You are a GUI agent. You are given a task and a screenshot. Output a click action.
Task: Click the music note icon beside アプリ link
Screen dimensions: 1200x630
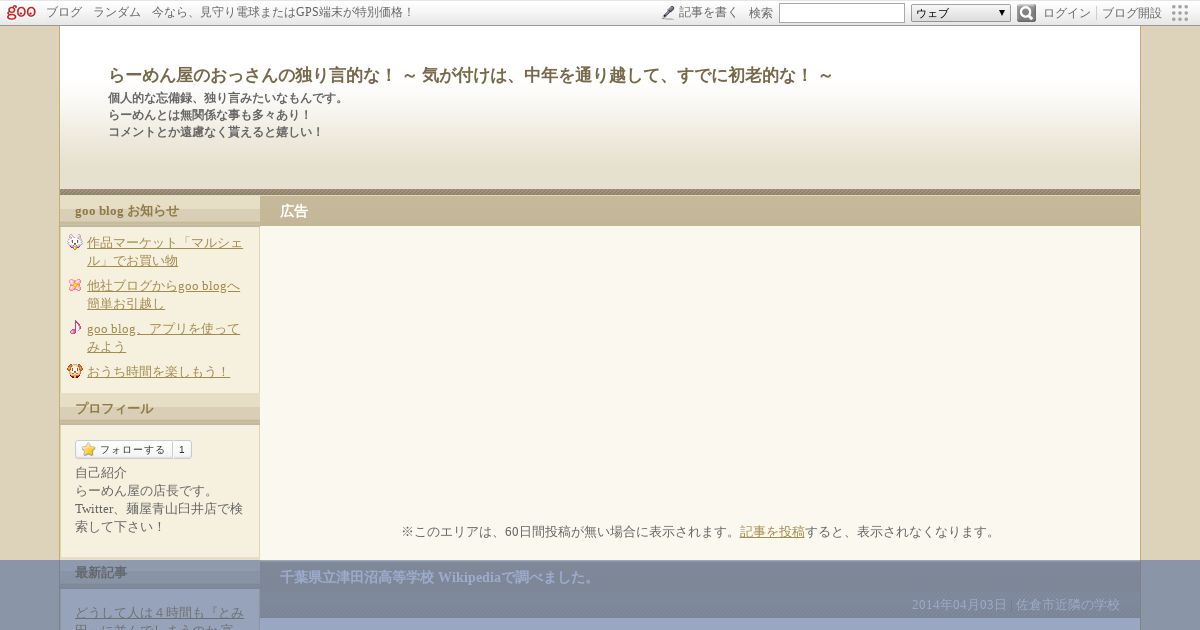click(x=75, y=328)
